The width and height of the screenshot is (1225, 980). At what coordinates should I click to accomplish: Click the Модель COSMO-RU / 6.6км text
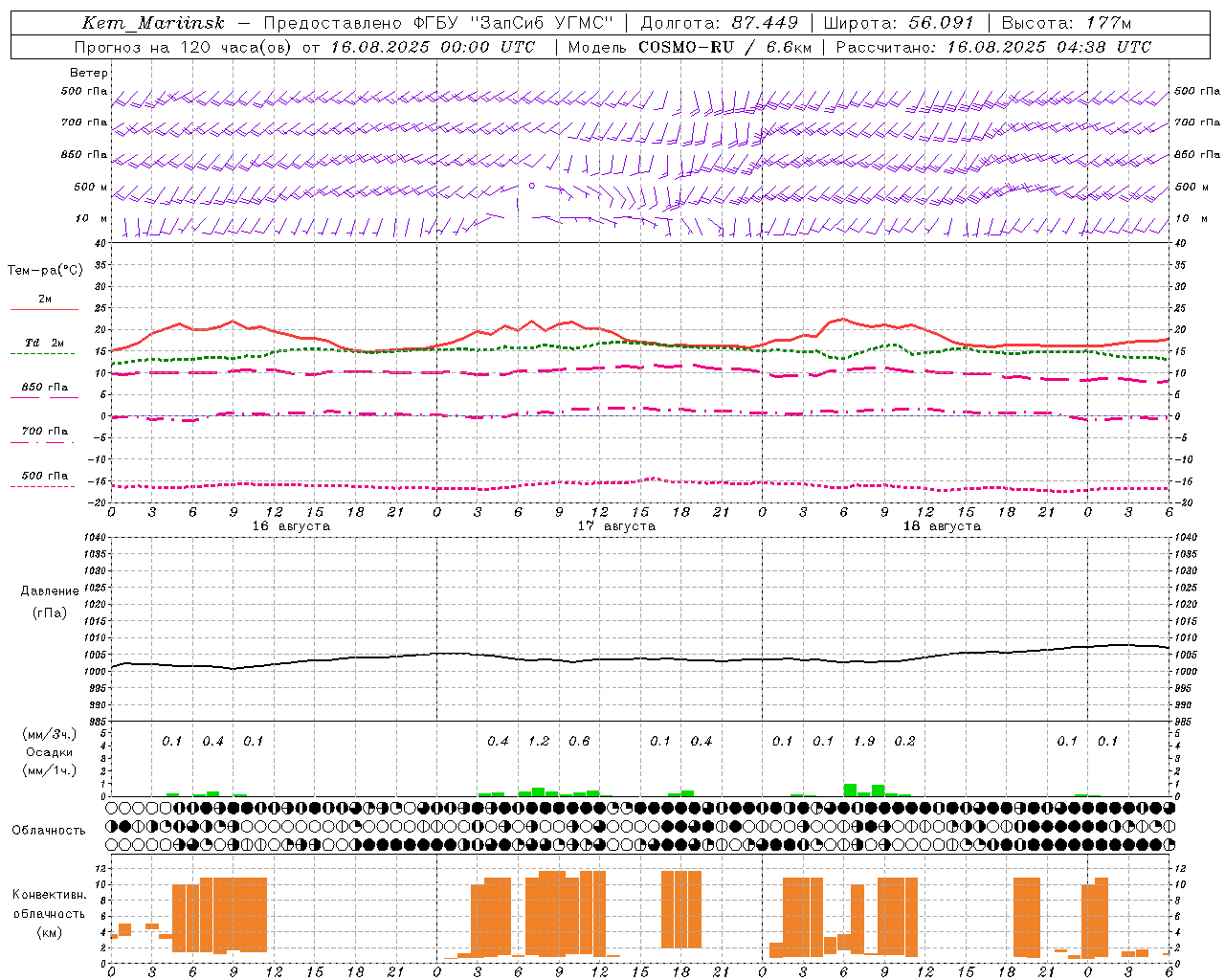(x=690, y=47)
